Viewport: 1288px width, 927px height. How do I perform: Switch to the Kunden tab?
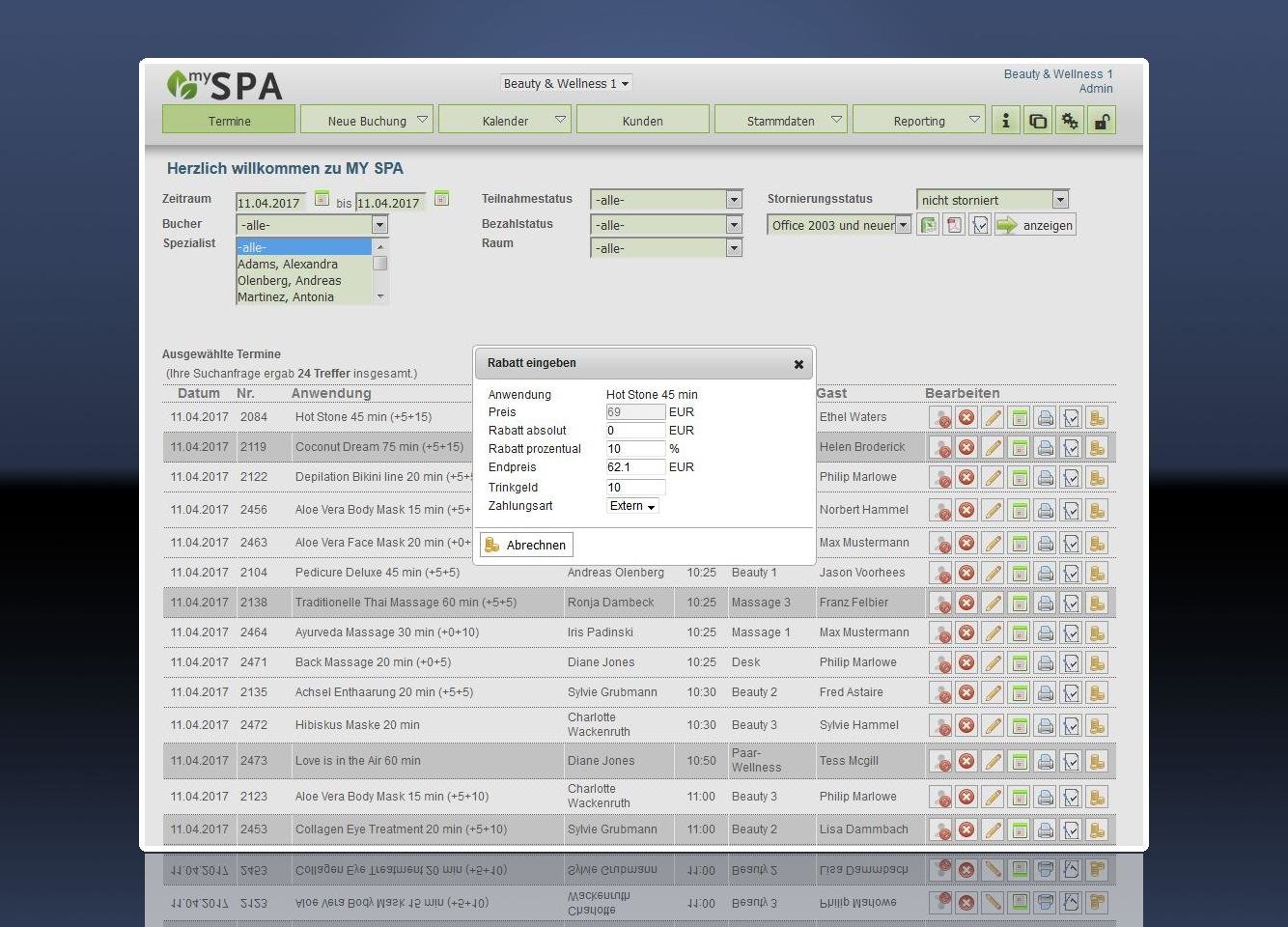point(643,121)
